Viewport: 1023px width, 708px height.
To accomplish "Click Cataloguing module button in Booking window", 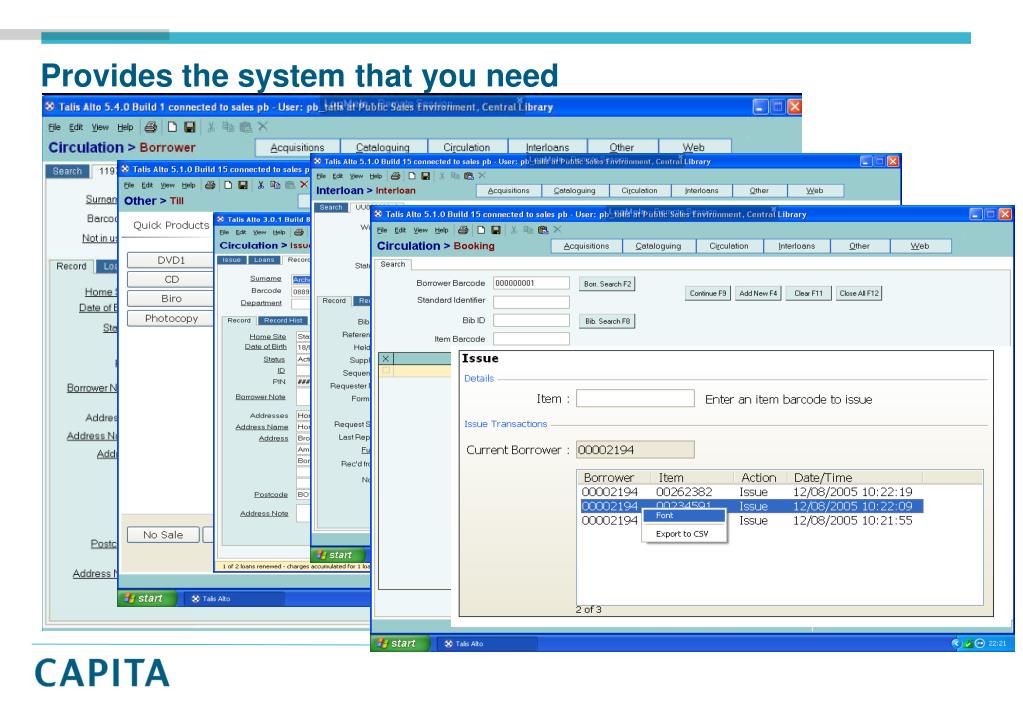I will pyautogui.click(x=658, y=246).
